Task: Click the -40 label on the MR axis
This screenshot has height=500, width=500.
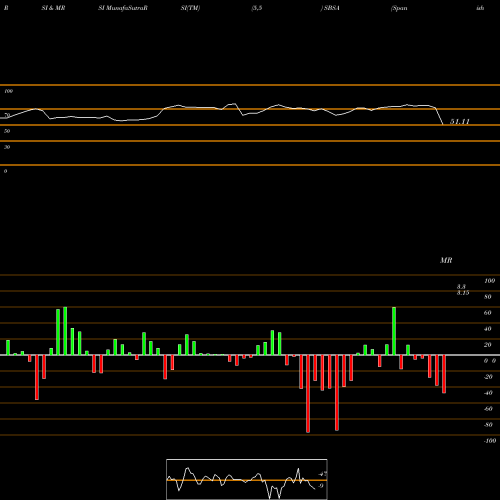Action: click(x=488, y=393)
